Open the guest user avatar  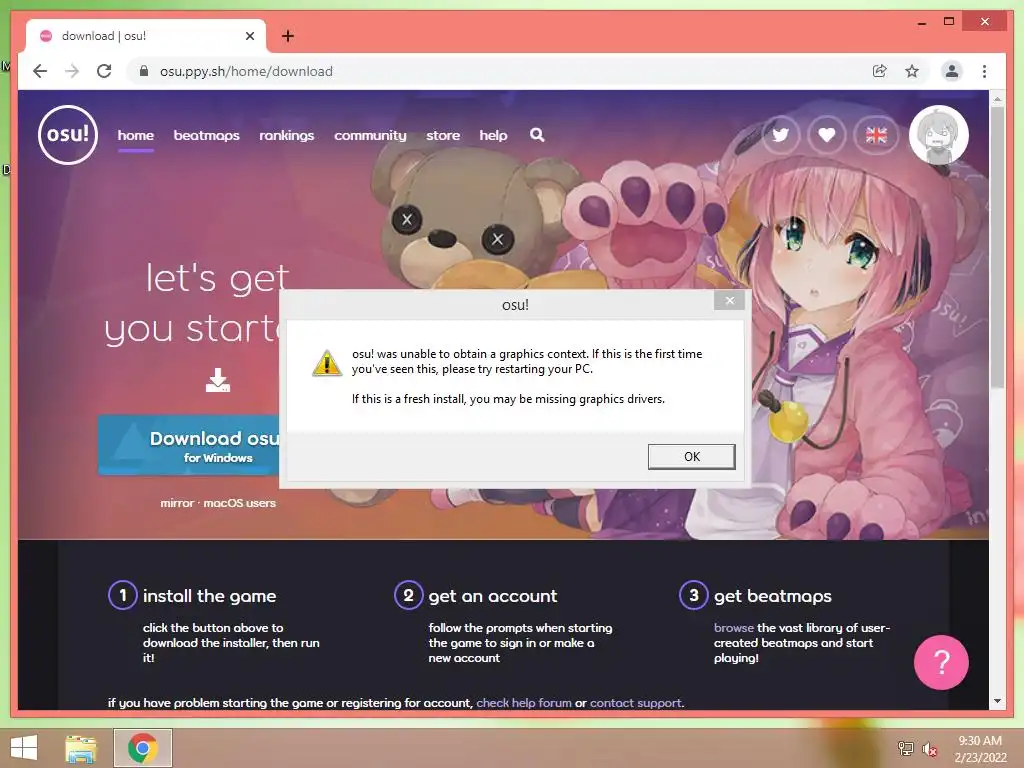click(938, 135)
